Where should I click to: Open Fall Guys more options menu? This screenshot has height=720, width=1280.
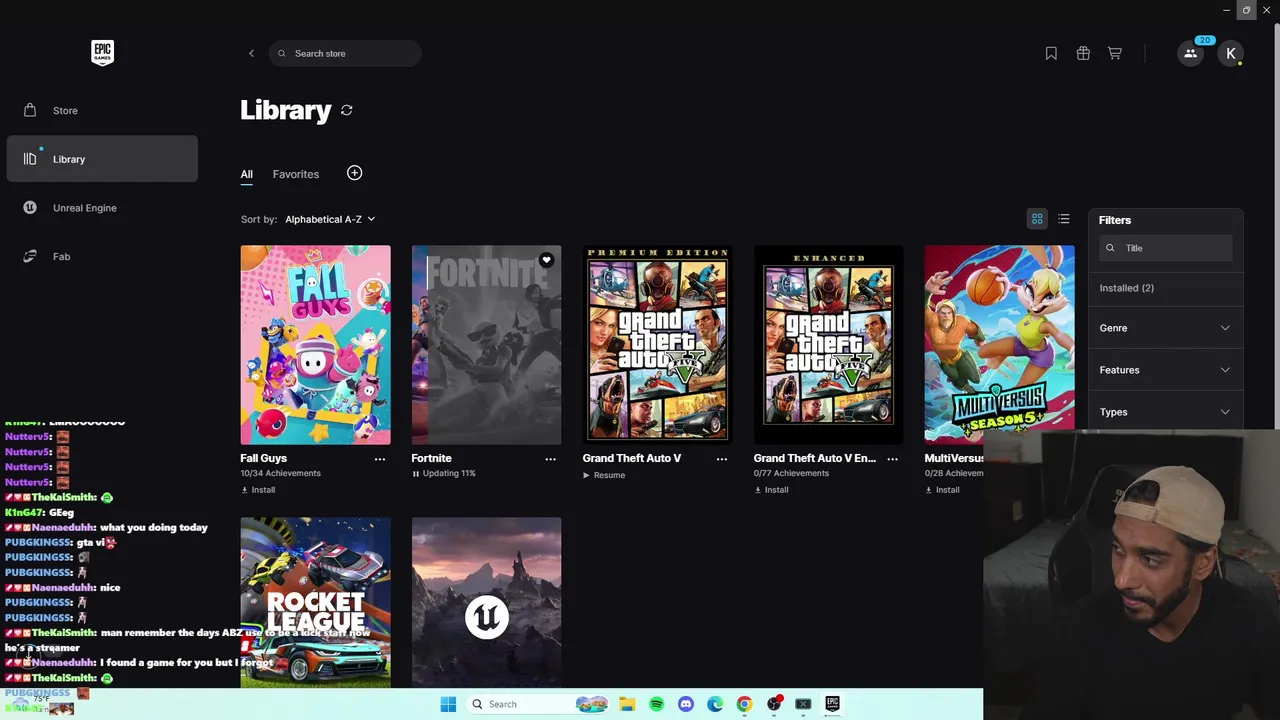(x=380, y=459)
